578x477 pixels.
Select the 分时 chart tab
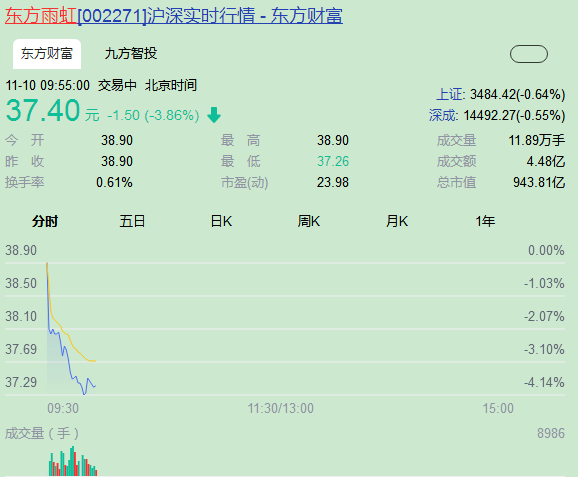45,221
